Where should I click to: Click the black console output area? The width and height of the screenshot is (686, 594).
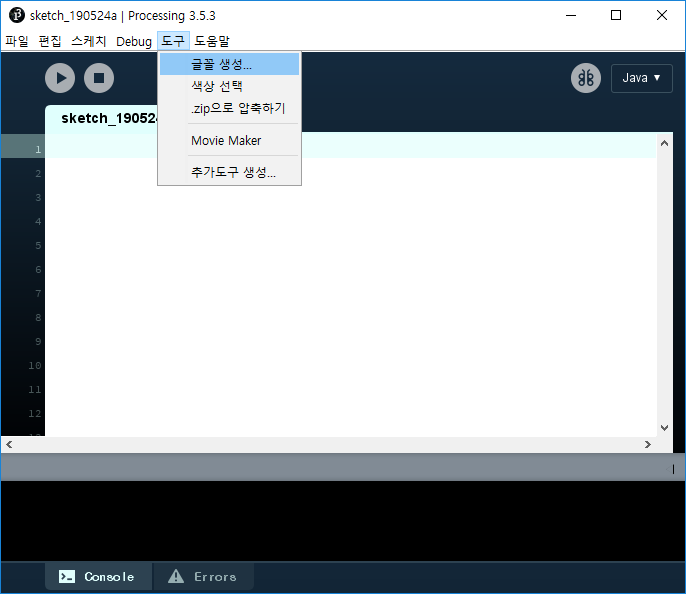[343, 521]
